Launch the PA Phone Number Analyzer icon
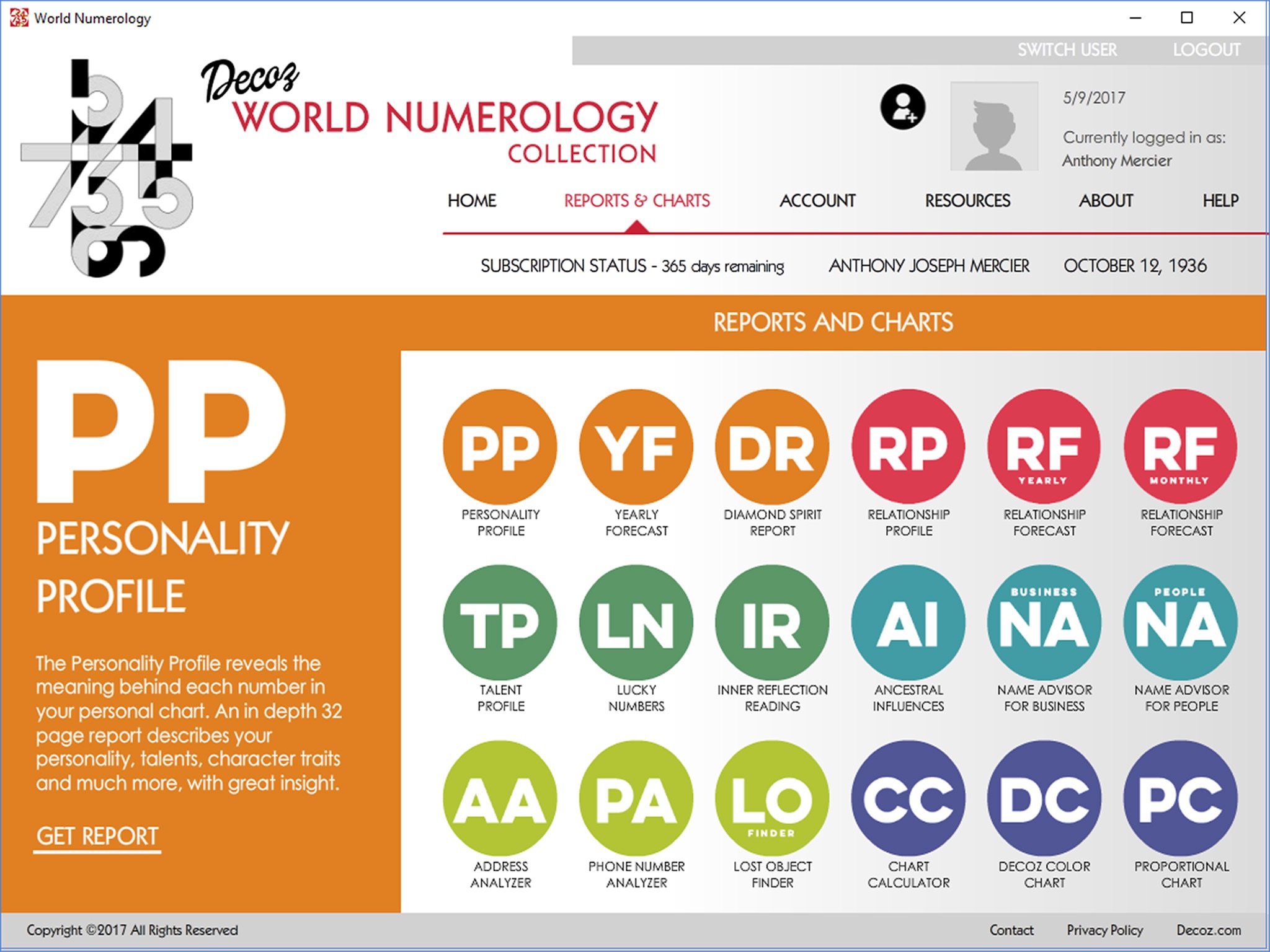The width and height of the screenshot is (1270, 952). [636, 798]
